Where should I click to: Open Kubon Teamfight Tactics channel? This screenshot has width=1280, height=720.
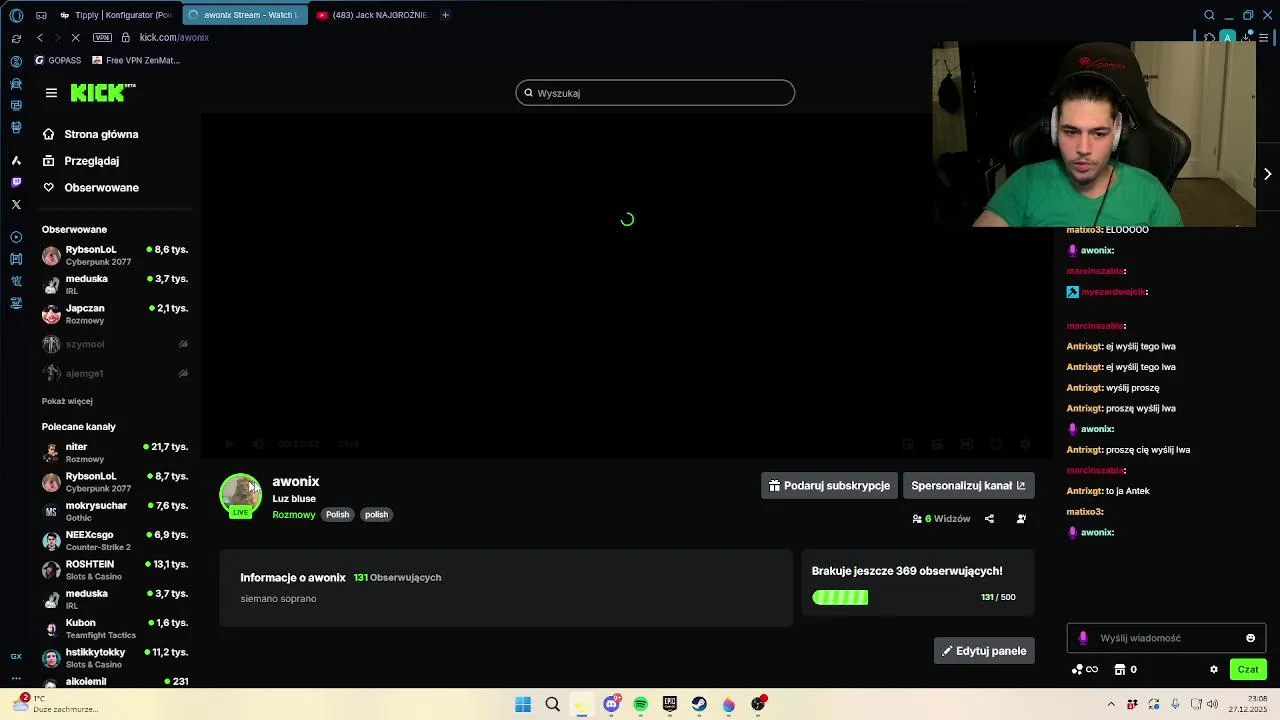pos(115,628)
